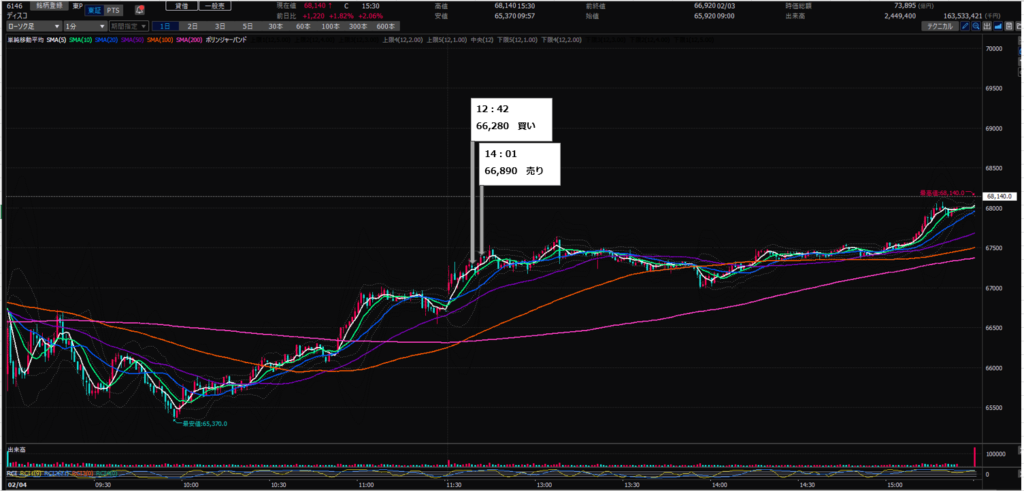Toggle the 東証 exchange button
This screenshot has height=491, width=1024.
tap(92, 9)
